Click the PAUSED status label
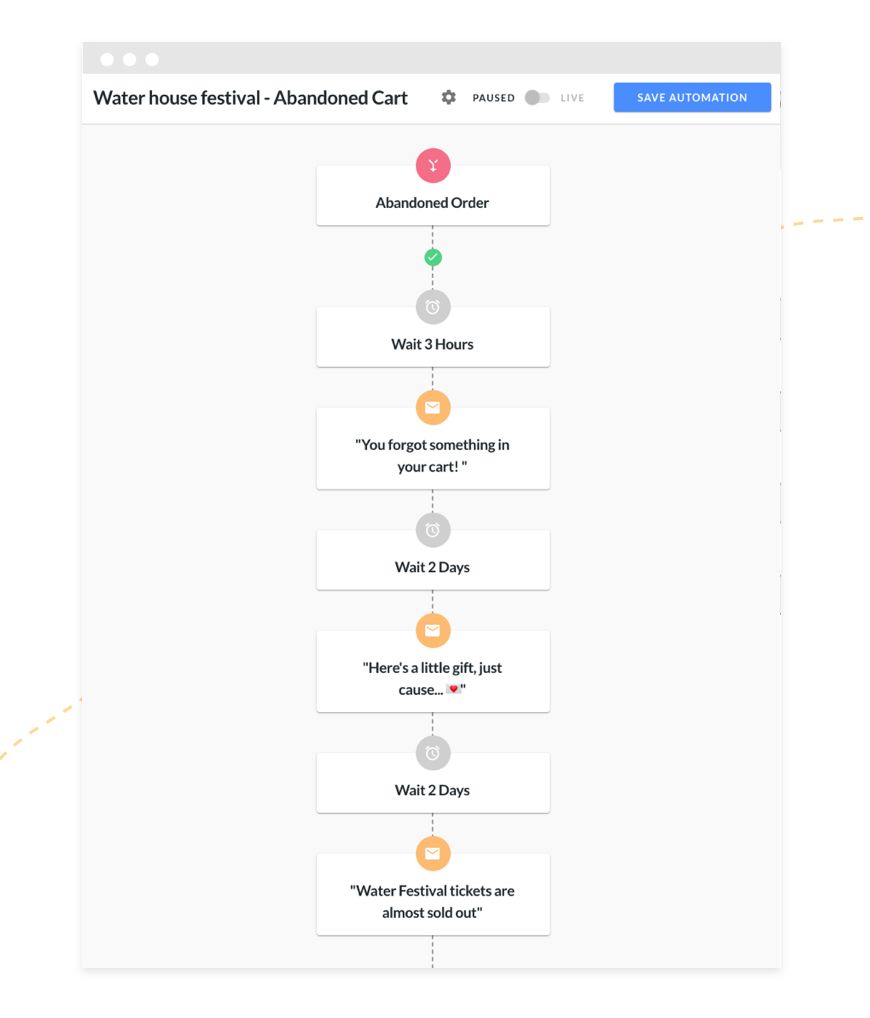 click(x=493, y=98)
